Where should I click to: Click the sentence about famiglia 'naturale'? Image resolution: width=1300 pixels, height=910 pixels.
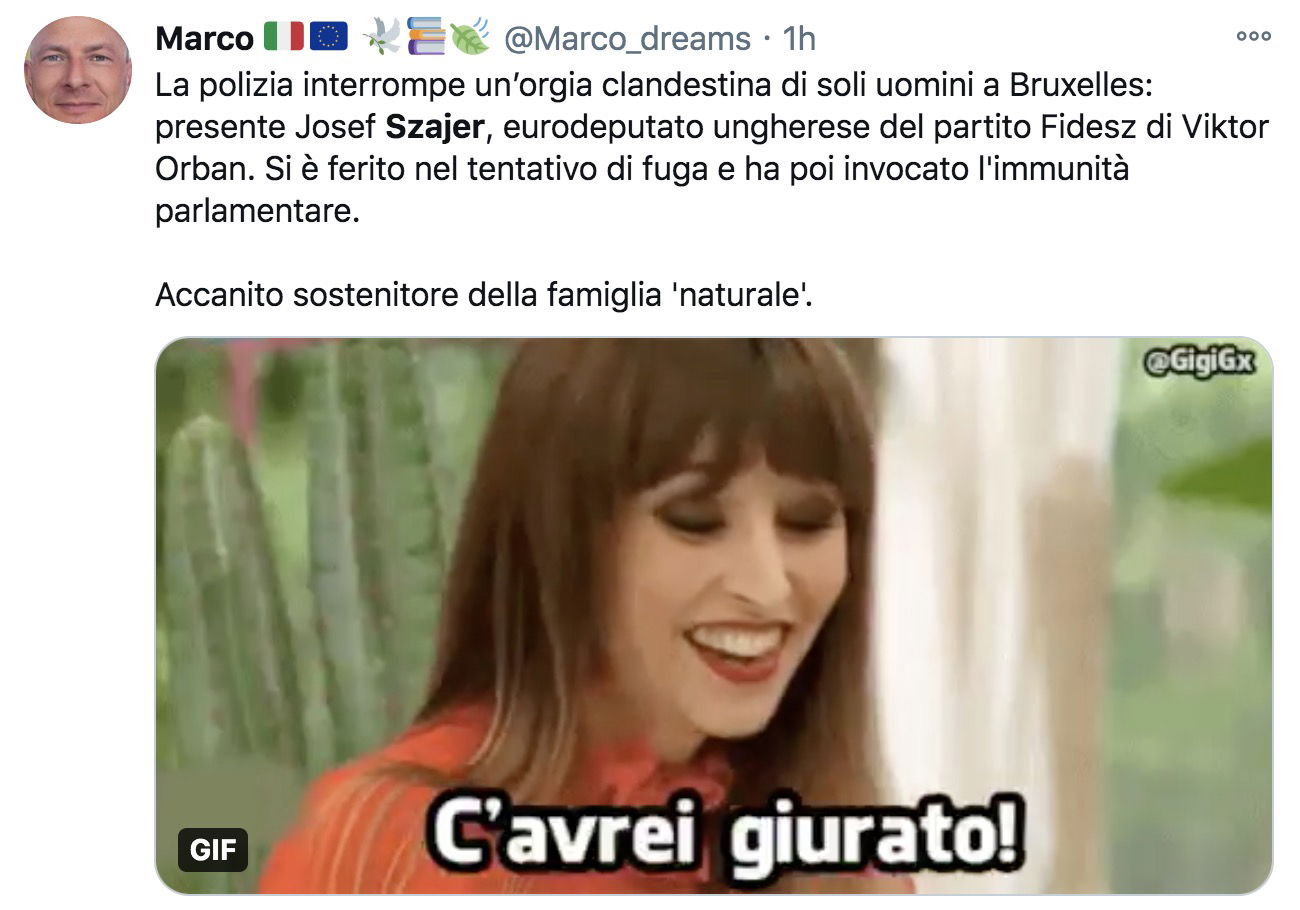point(484,296)
